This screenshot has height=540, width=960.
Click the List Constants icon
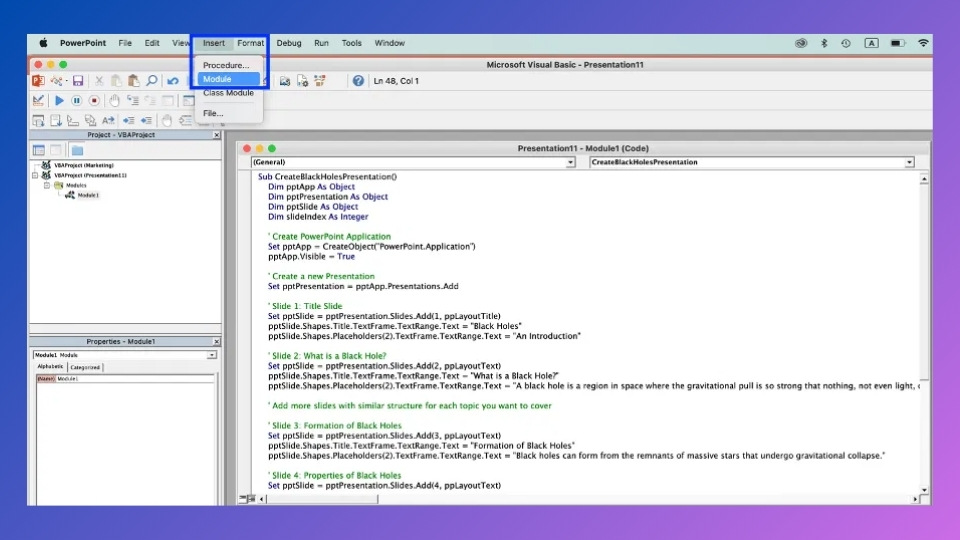pyautogui.click(x=56, y=121)
